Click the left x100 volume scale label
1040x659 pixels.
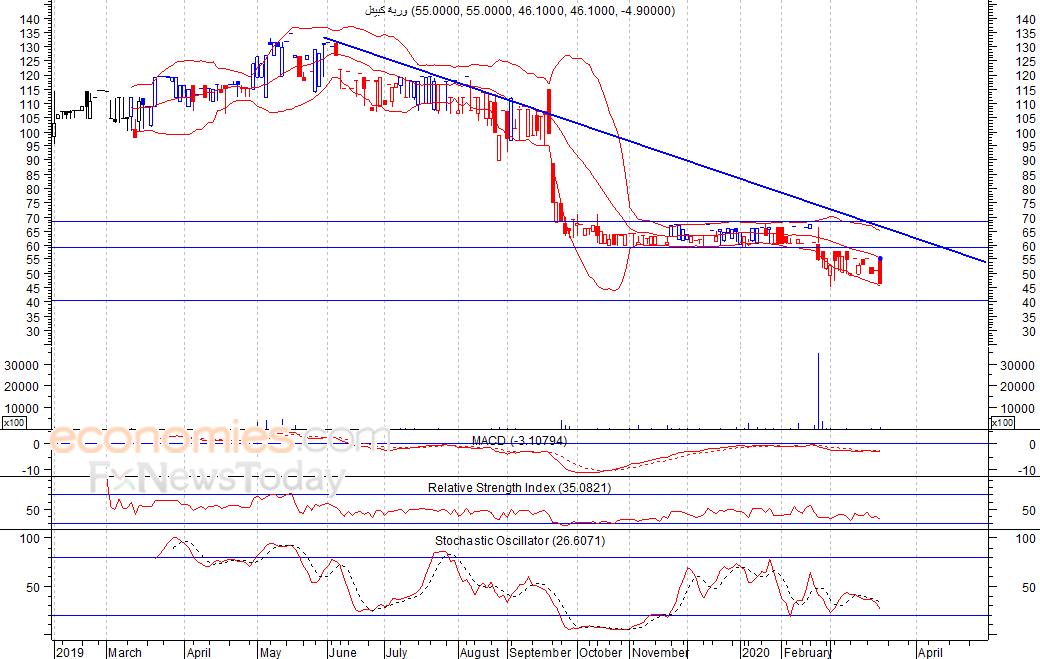13,423
